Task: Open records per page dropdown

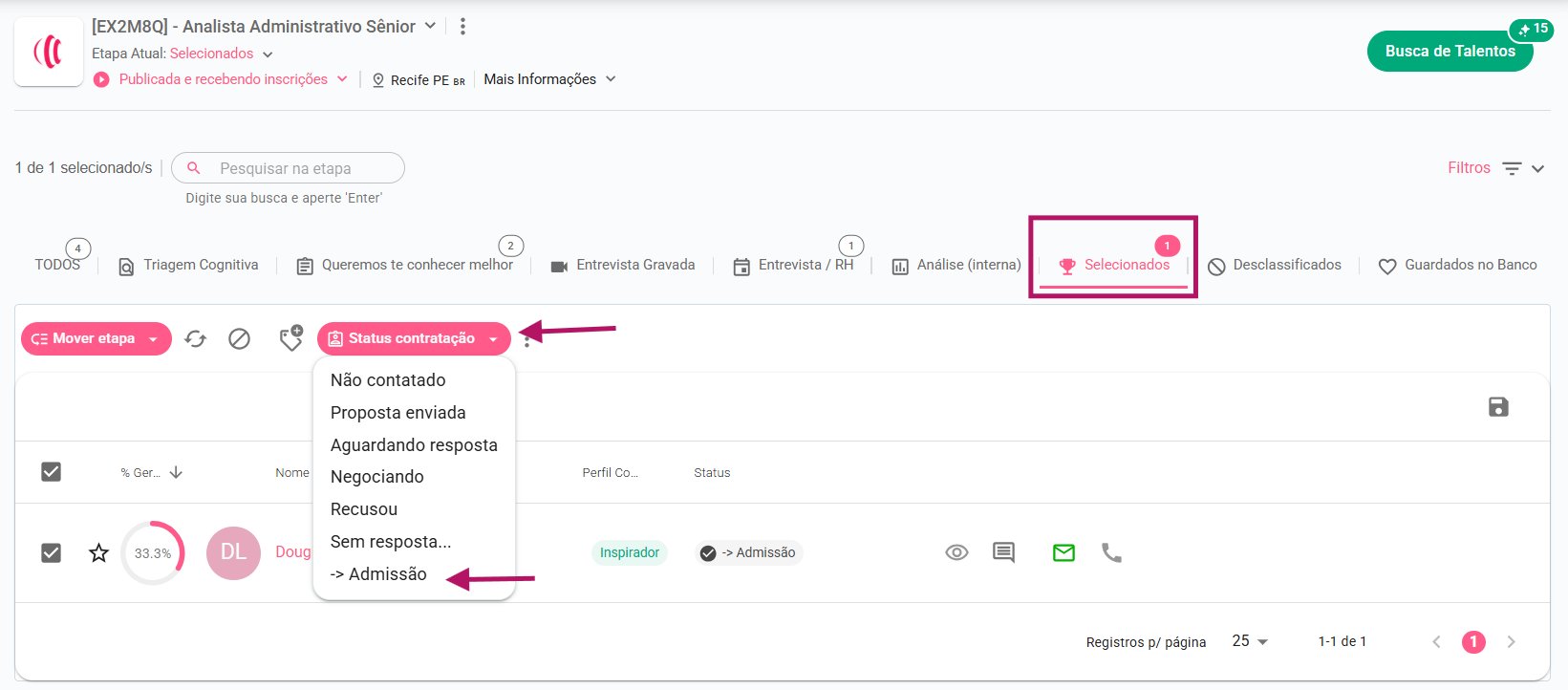Action: click(1250, 641)
